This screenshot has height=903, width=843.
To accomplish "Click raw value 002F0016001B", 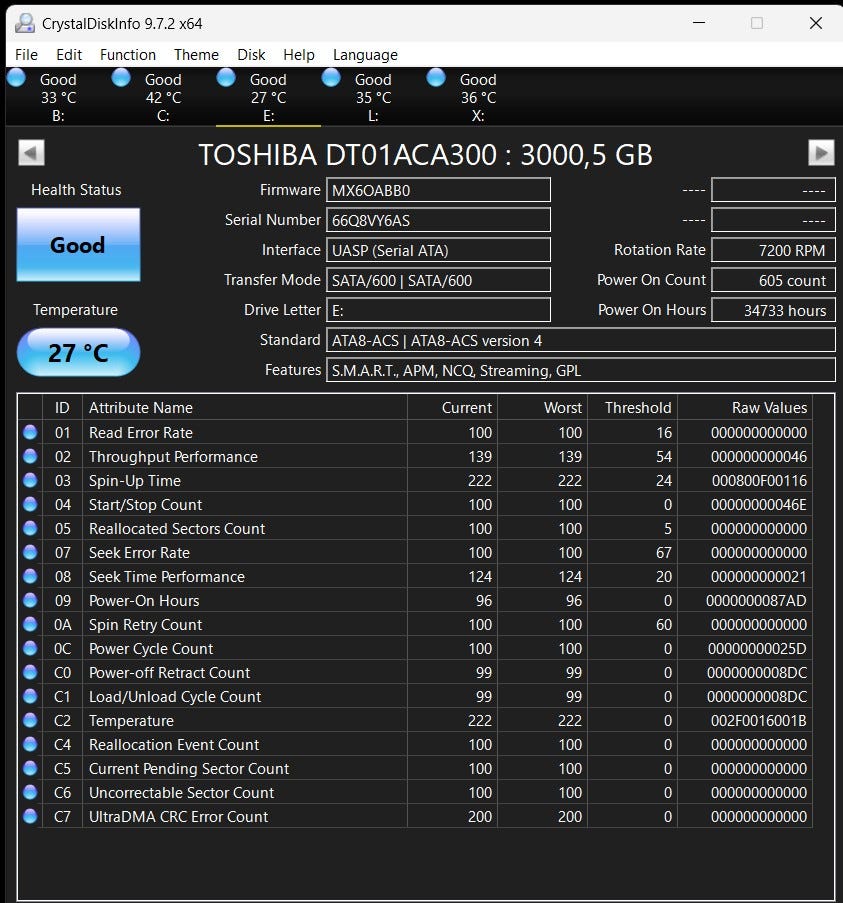I will click(758, 720).
